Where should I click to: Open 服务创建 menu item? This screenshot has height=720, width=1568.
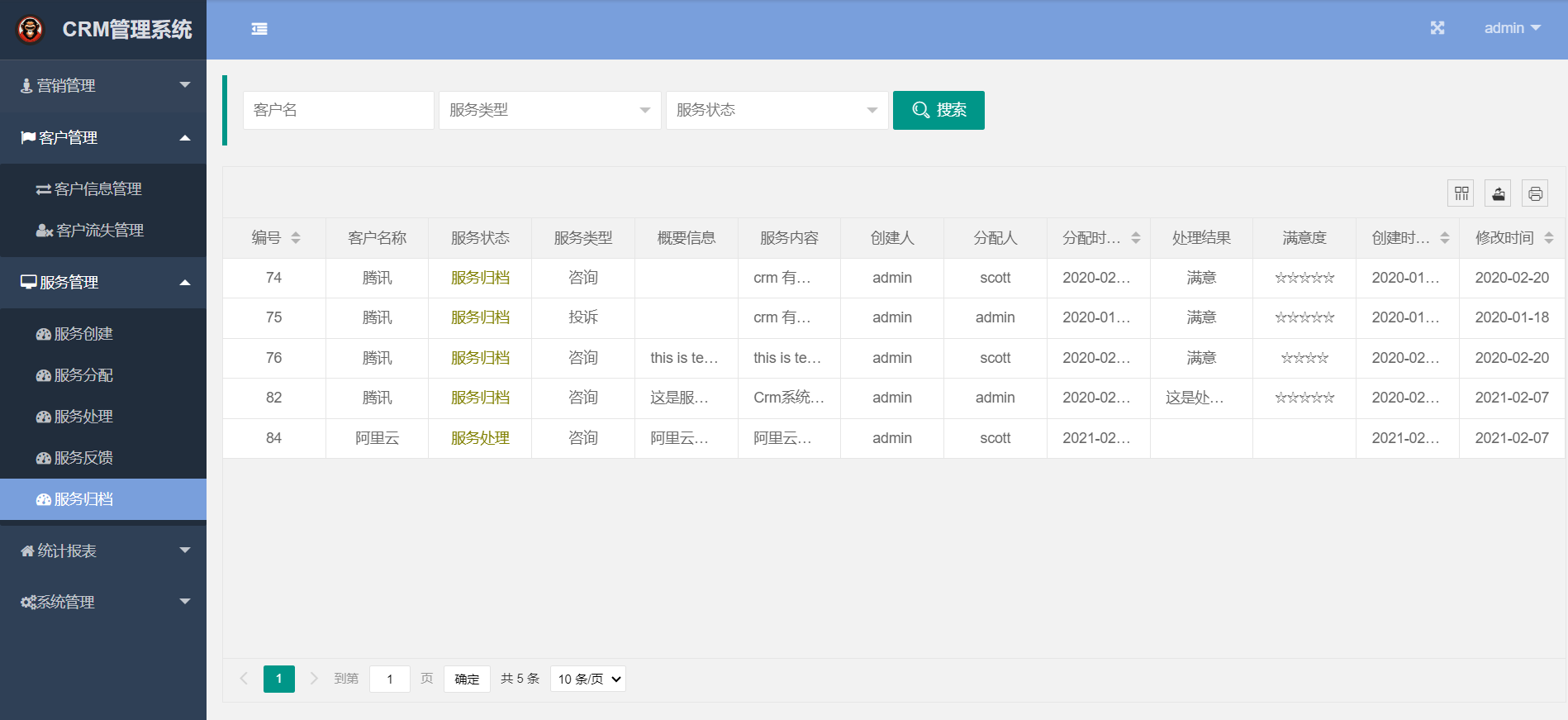(103, 333)
